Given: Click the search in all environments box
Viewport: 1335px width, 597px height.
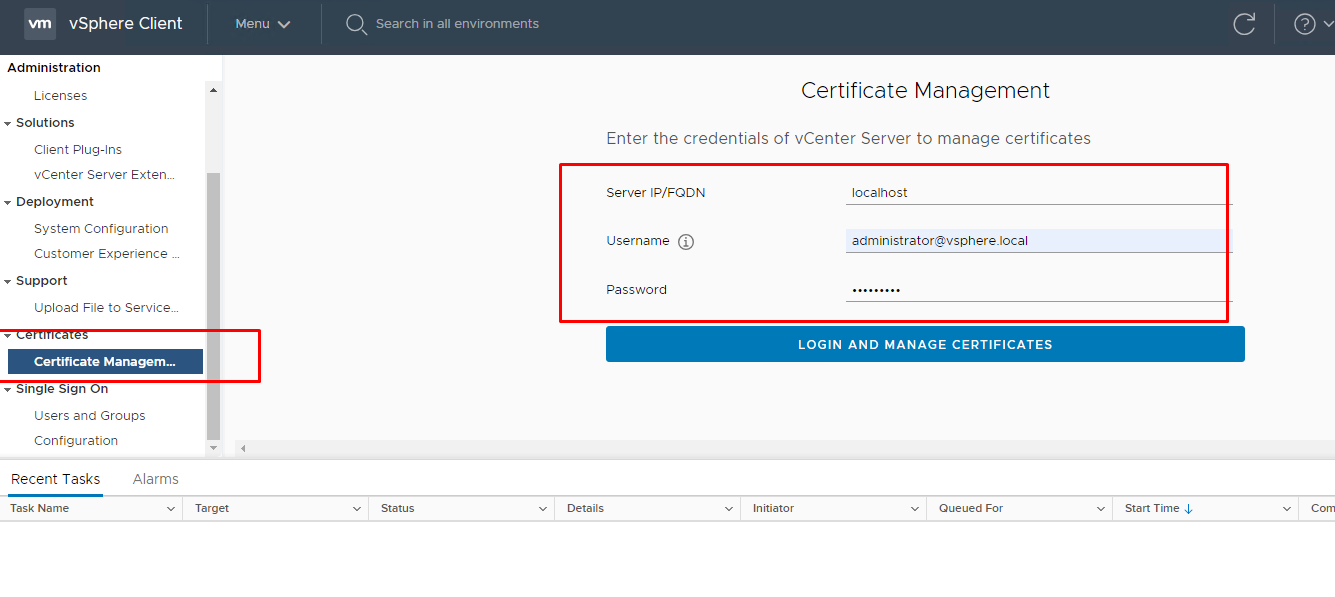Looking at the screenshot, I should pyautogui.click(x=457, y=24).
